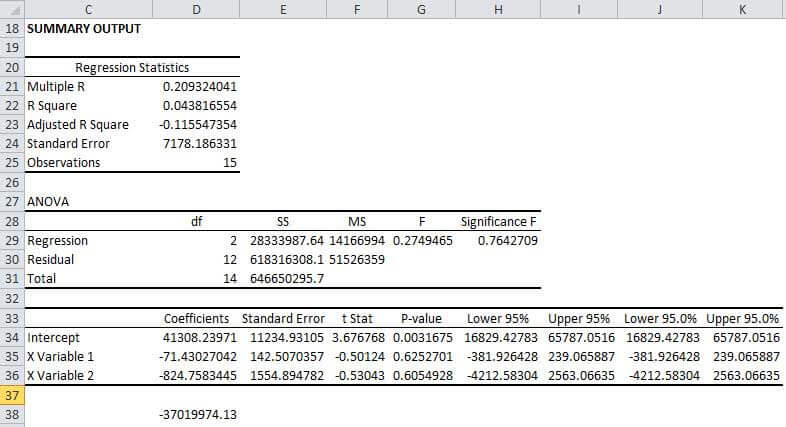Select the t Stat header cell
786x427 pixels.
click(357, 318)
